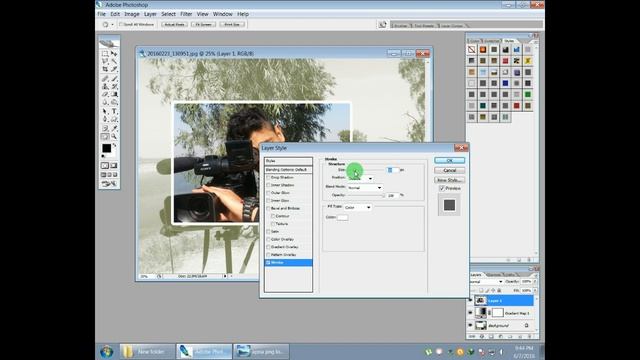This screenshot has height=360, width=640.
Task: Select the Hand tool
Action: [105, 136]
